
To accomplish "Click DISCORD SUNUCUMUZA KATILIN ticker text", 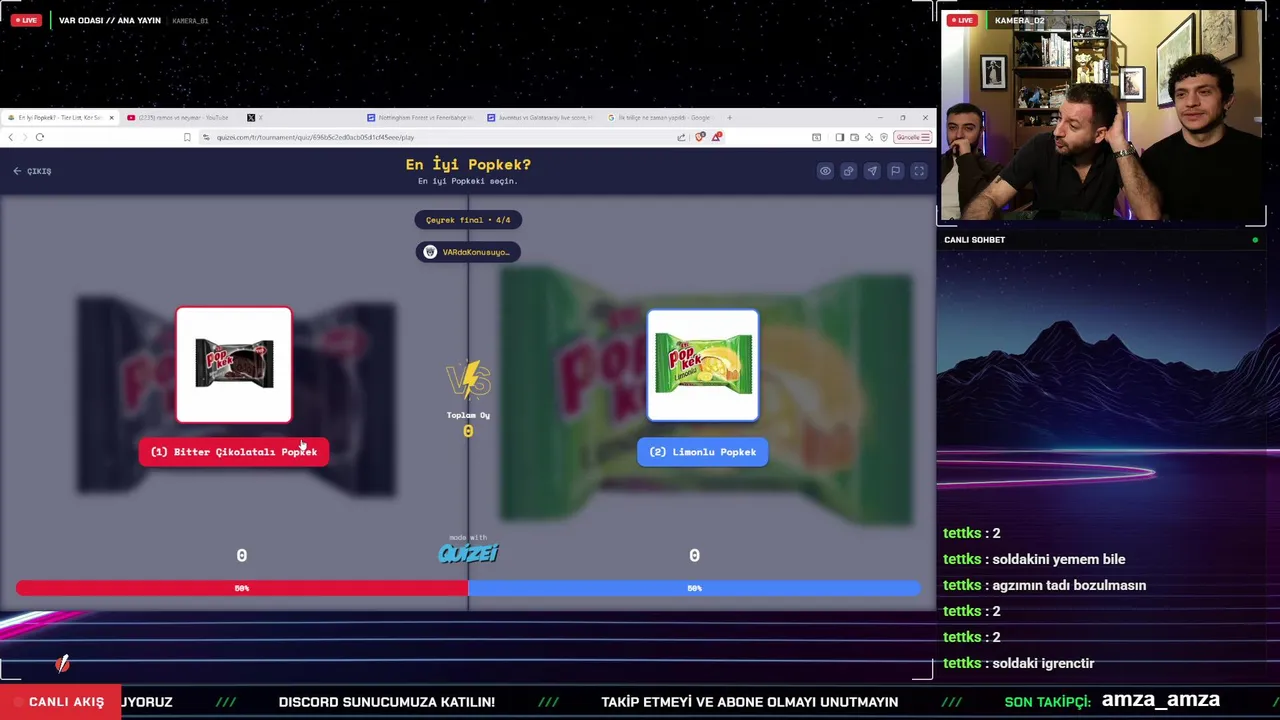I will coord(387,702).
